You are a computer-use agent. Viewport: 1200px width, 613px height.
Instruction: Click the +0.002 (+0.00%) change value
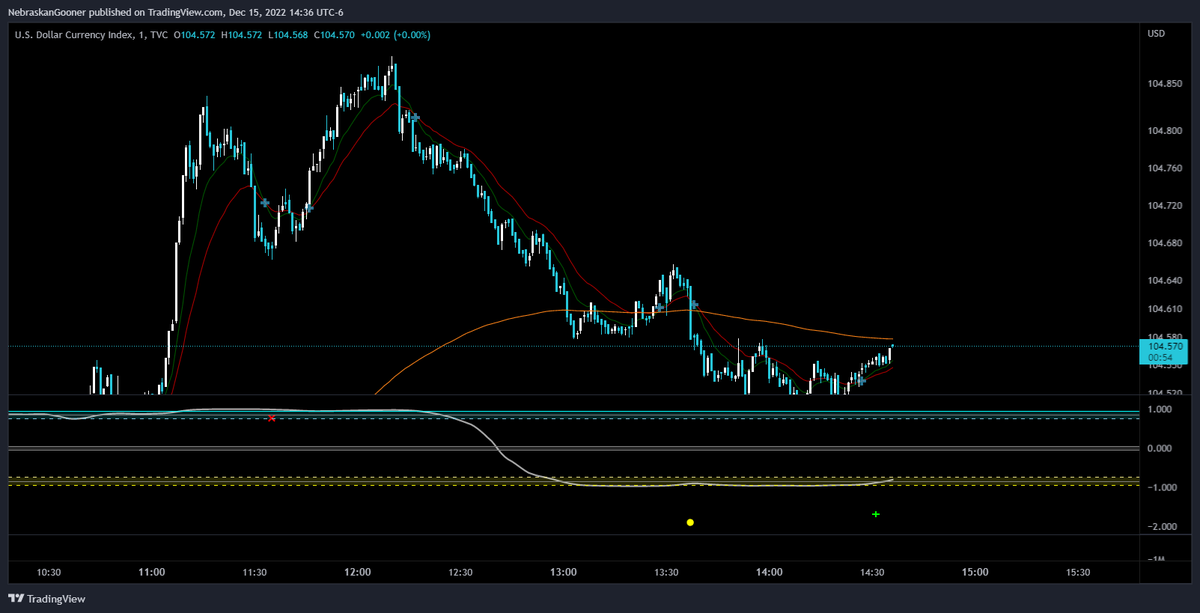point(398,36)
